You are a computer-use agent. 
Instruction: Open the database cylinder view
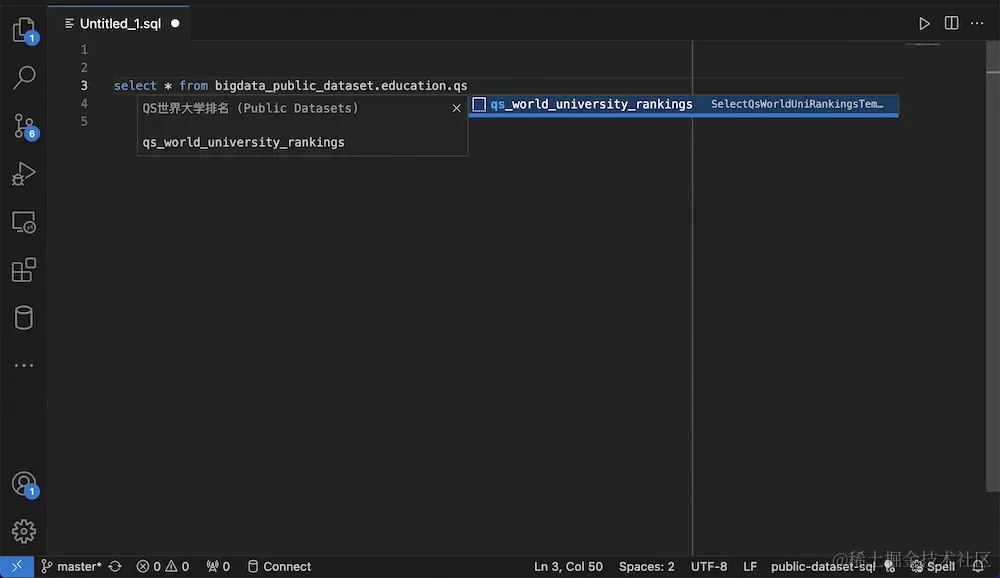(24, 318)
